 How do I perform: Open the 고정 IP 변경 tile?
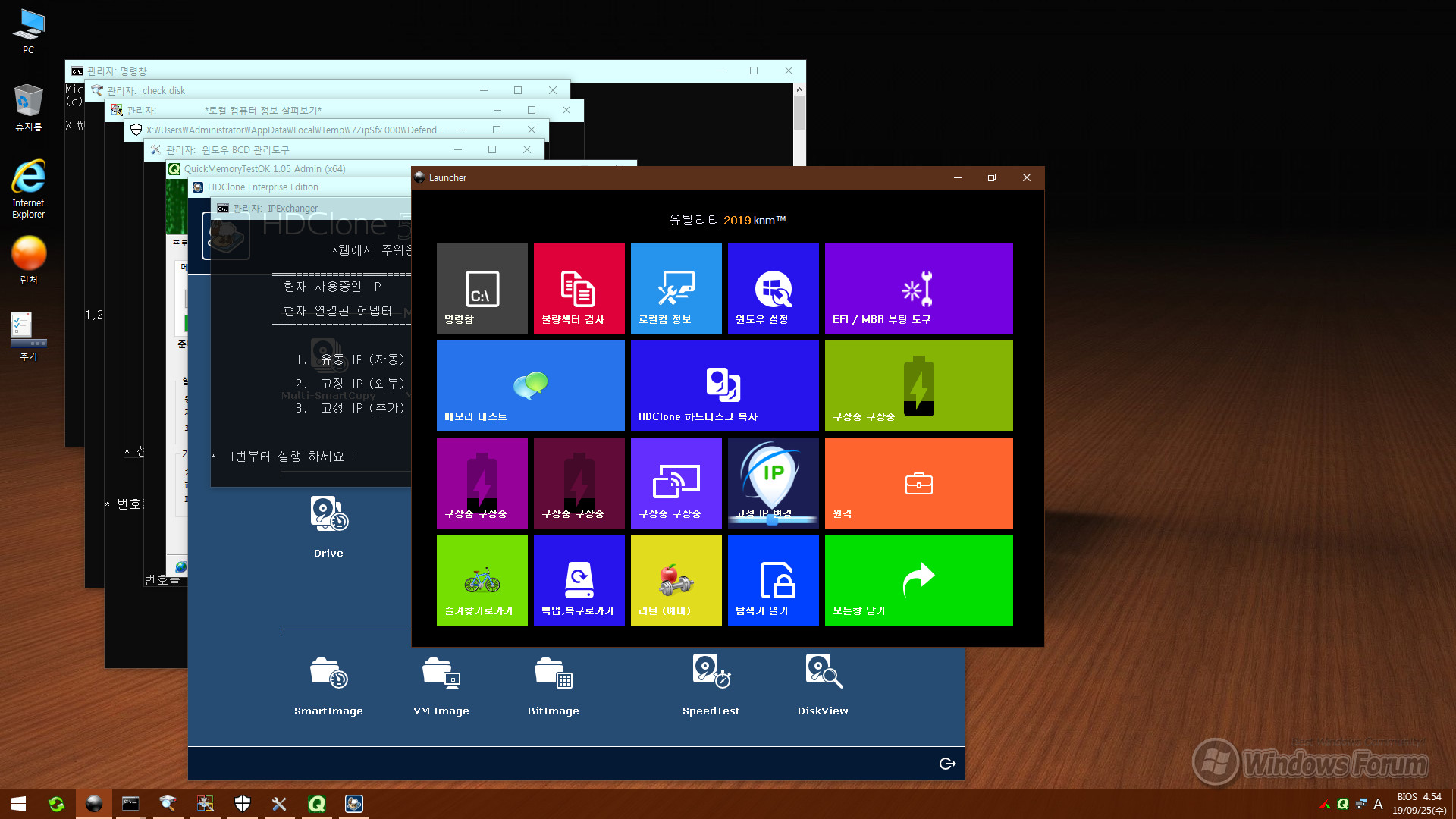click(x=773, y=483)
